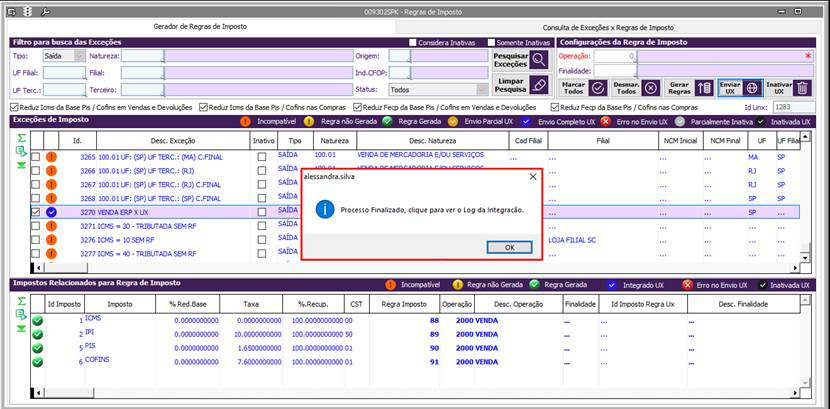Check the selection box for row 3265

(x=35, y=157)
